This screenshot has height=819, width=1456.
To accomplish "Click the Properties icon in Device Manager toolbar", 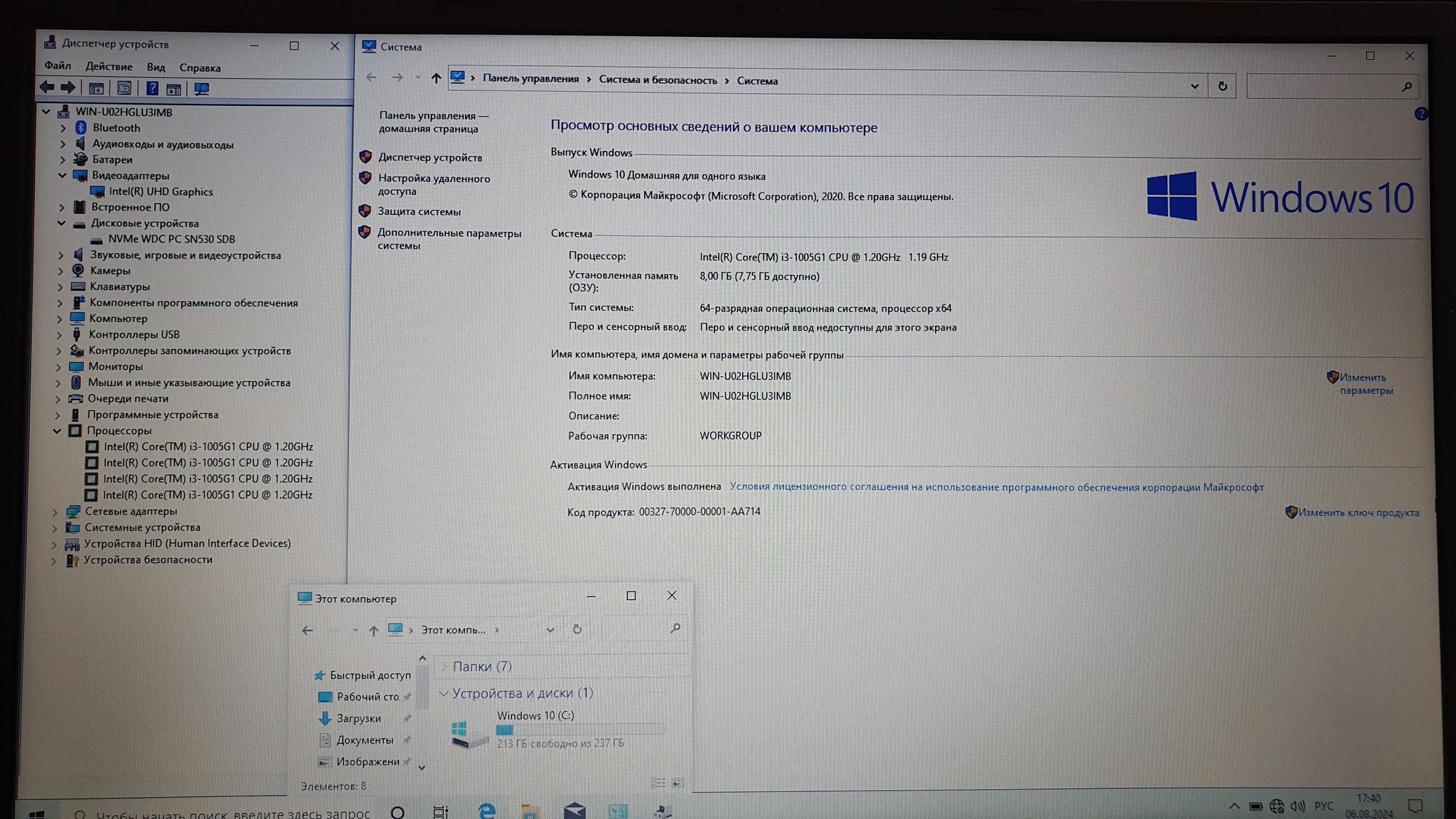I will click(x=124, y=88).
